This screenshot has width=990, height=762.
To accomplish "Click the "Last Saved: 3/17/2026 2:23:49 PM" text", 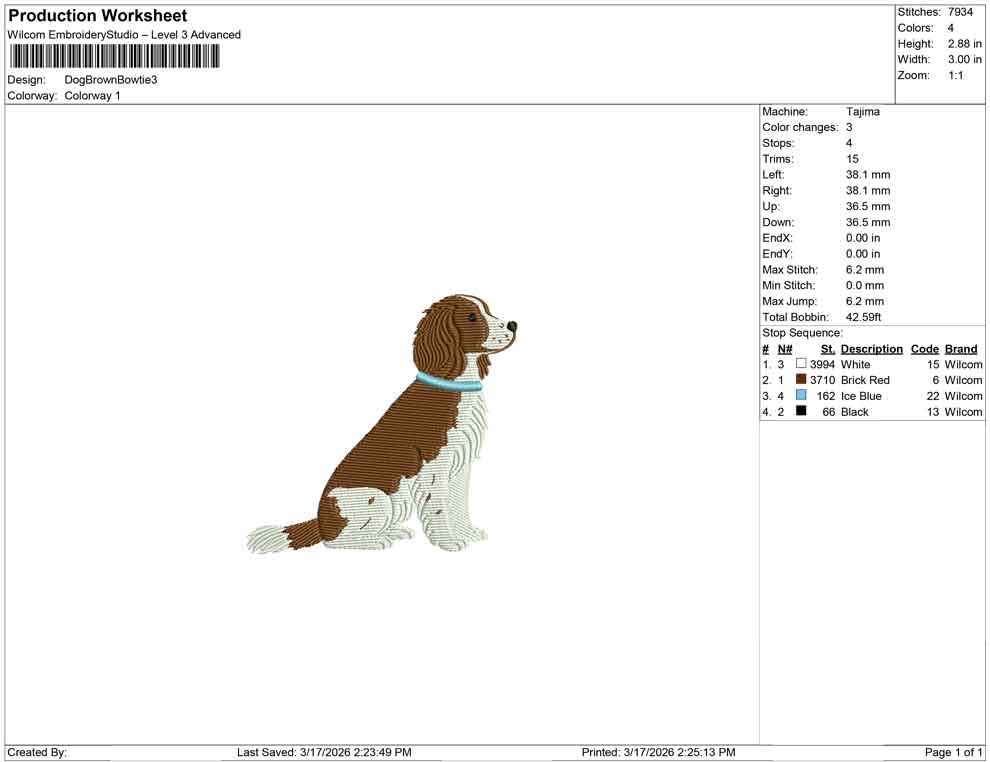I will tap(324, 752).
